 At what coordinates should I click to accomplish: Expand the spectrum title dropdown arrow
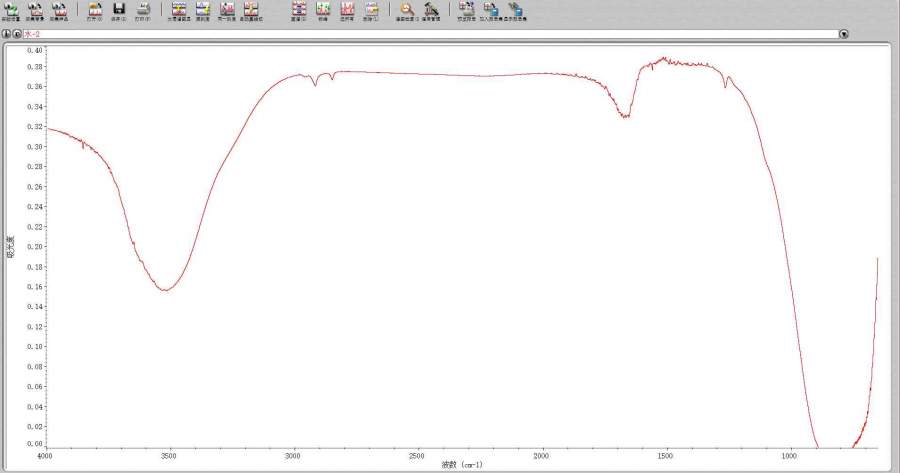(x=843, y=34)
